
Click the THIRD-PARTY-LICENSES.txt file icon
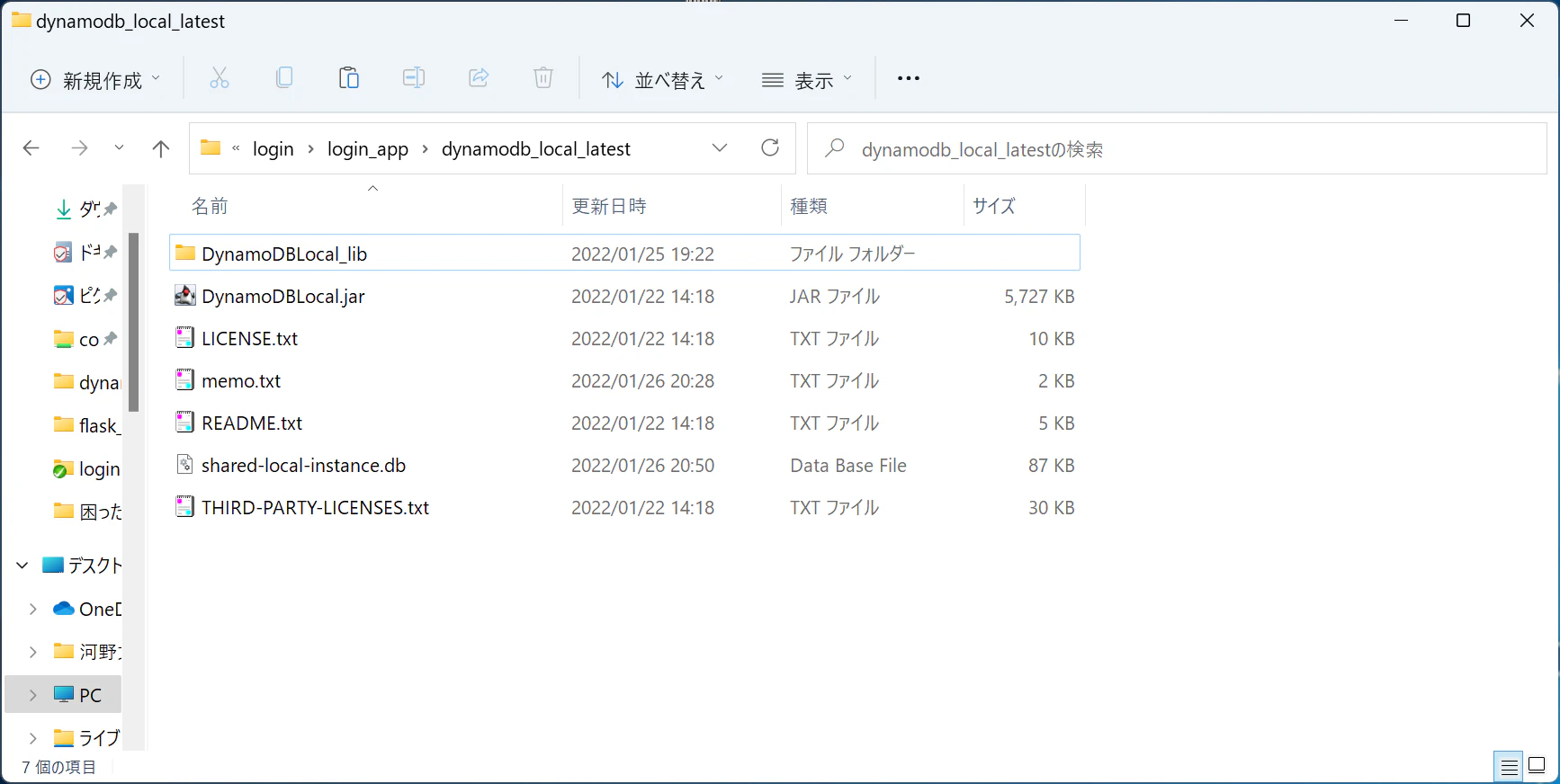click(x=184, y=506)
